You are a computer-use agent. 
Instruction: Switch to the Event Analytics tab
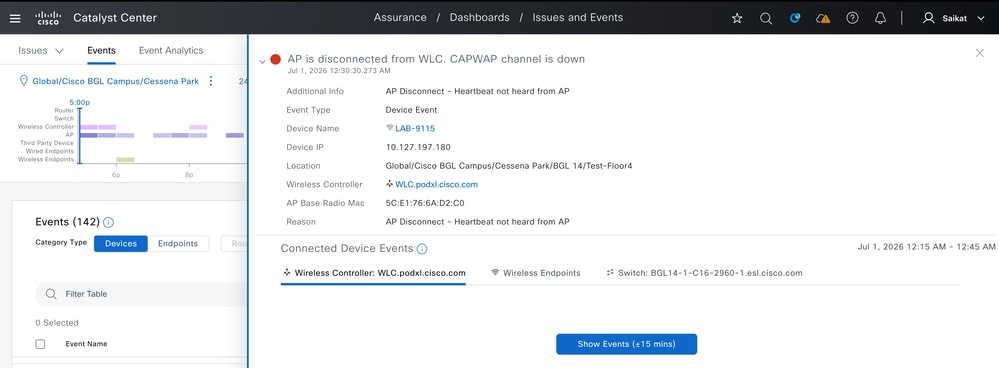(x=171, y=50)
